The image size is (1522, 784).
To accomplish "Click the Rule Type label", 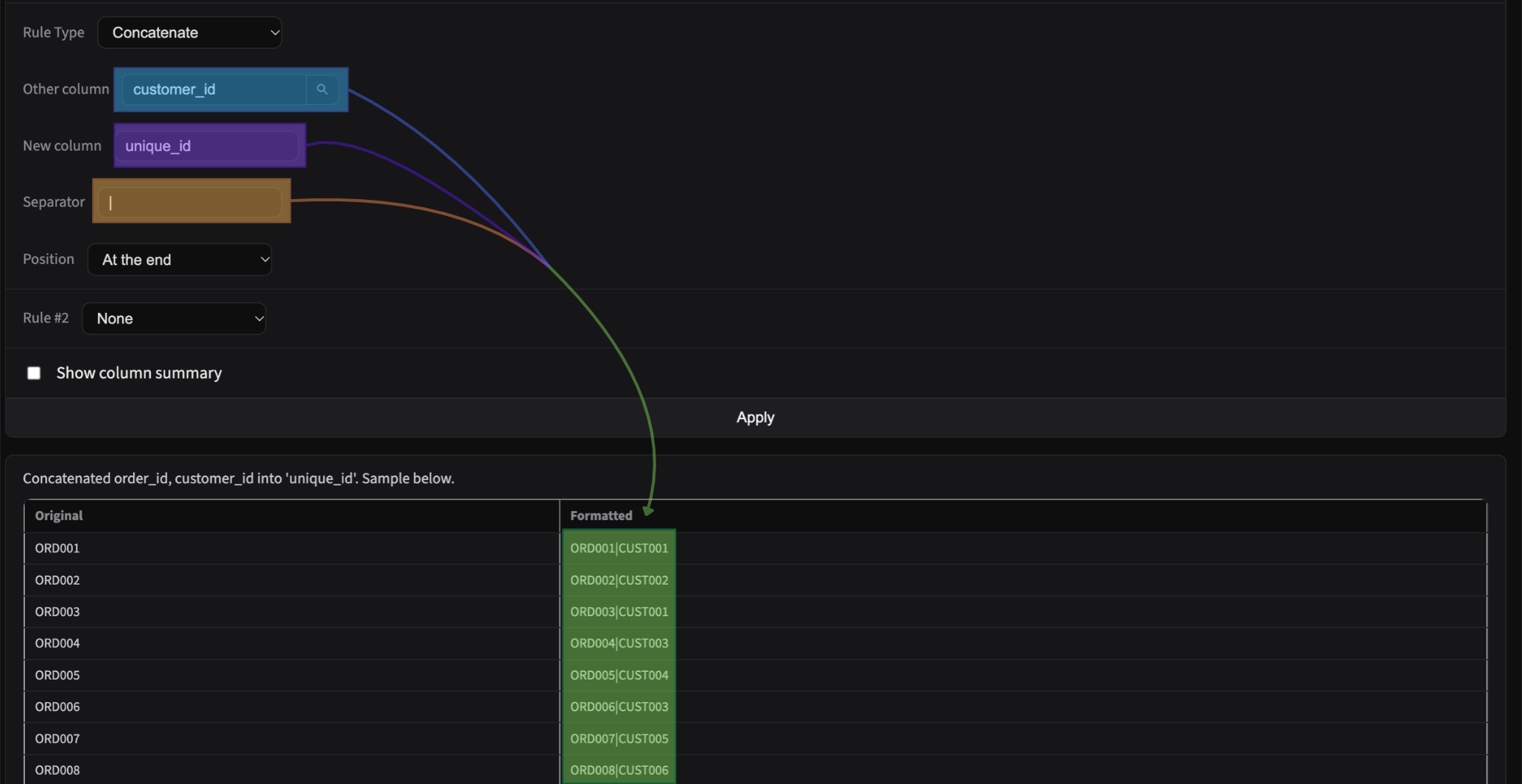I will click(x=54, y=33).
